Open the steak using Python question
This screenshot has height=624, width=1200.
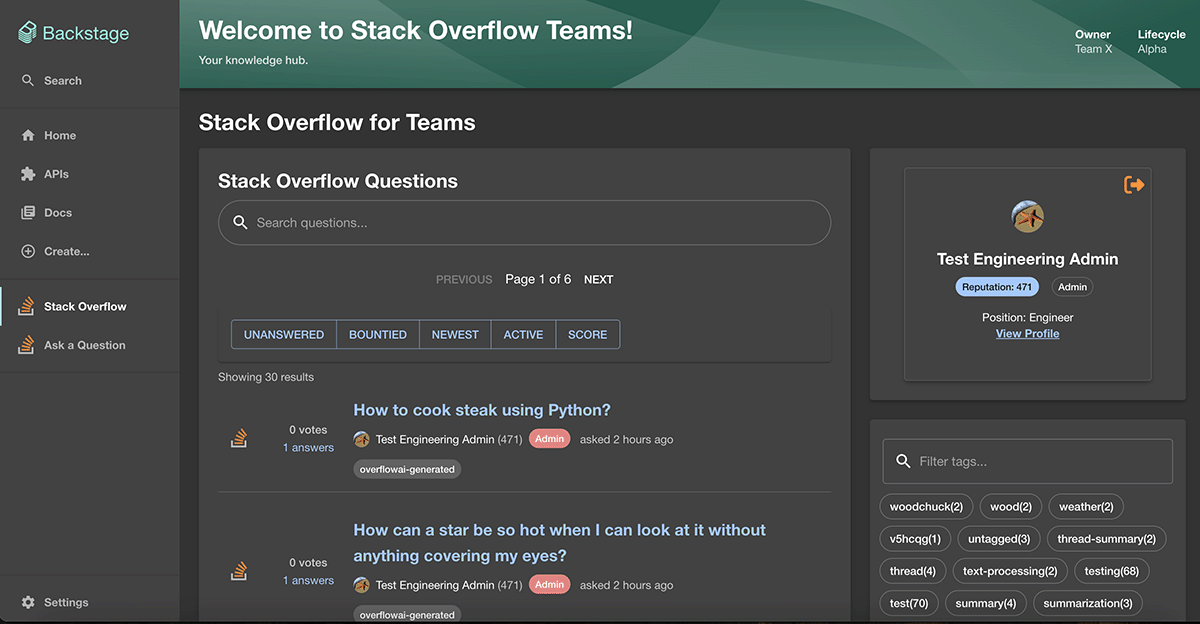click(x=481, y=410)
